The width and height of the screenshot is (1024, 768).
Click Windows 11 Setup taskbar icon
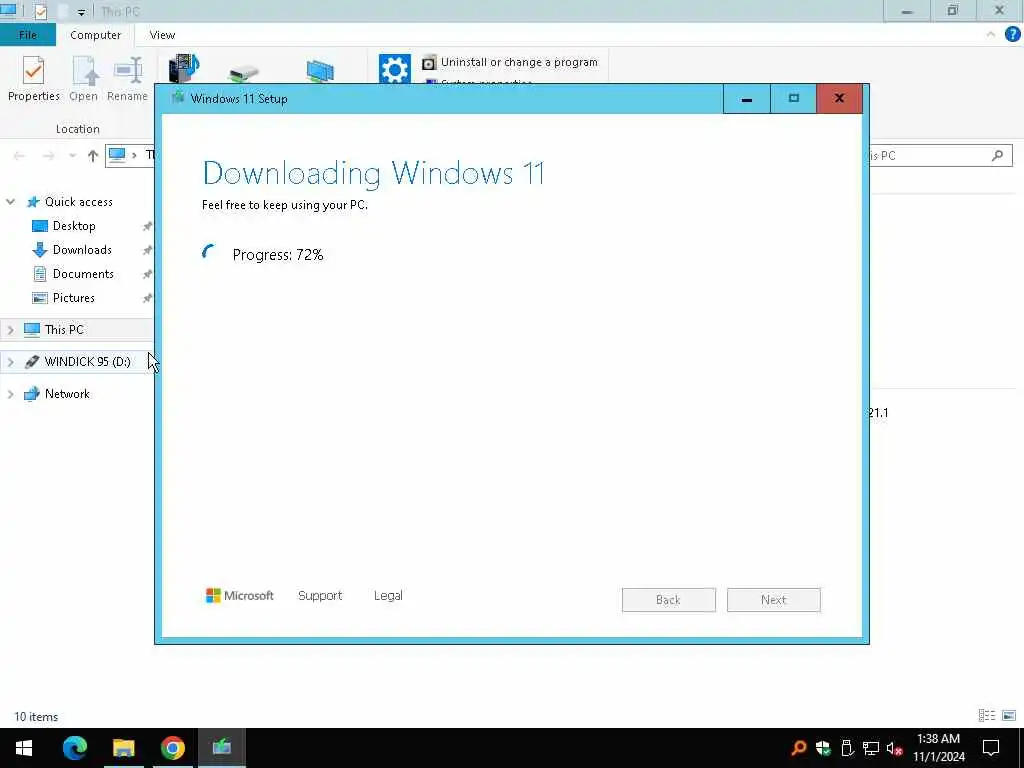(221, 748)
